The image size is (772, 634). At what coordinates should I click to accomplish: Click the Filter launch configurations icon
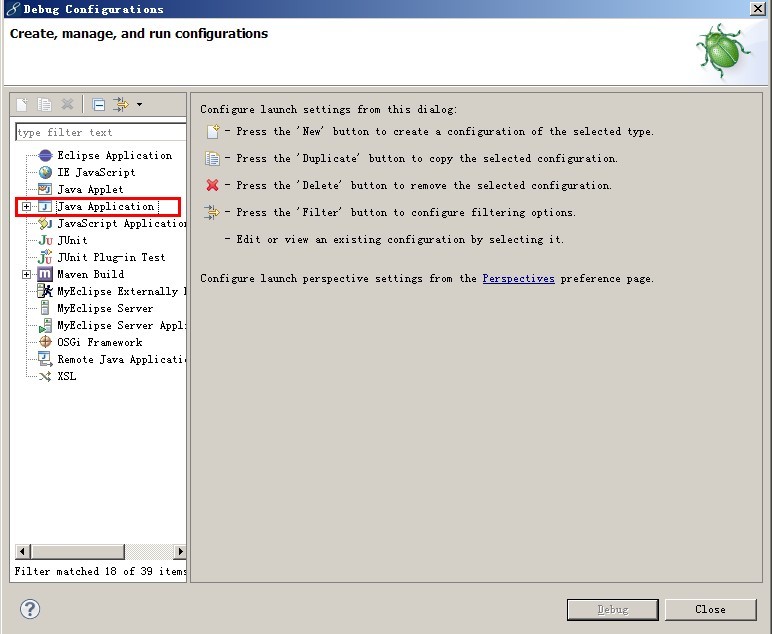pos(121,104)
